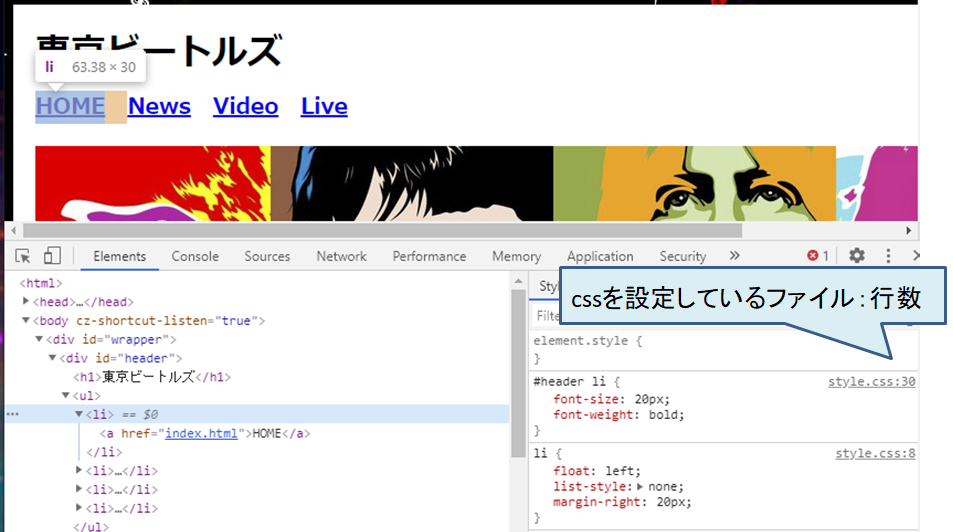The width and height of the screenshot is (953, 532).
Task: Click index.html href in DOM tree
Action: click(x=201, y=434)
